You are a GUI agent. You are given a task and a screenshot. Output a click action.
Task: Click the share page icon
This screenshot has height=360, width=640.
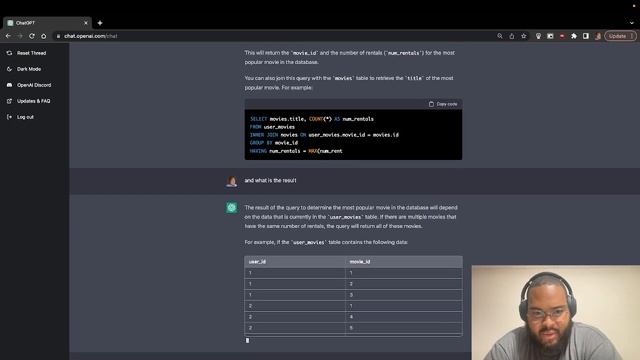(512, 36)
